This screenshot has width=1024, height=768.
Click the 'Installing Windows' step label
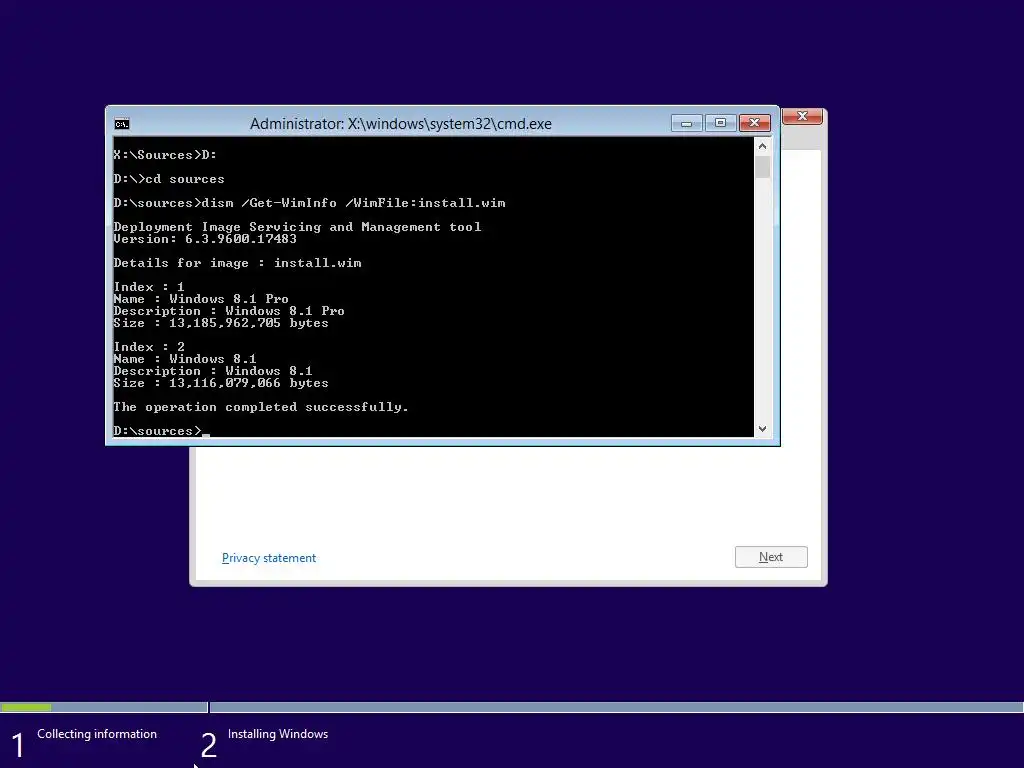coord(278,734)
